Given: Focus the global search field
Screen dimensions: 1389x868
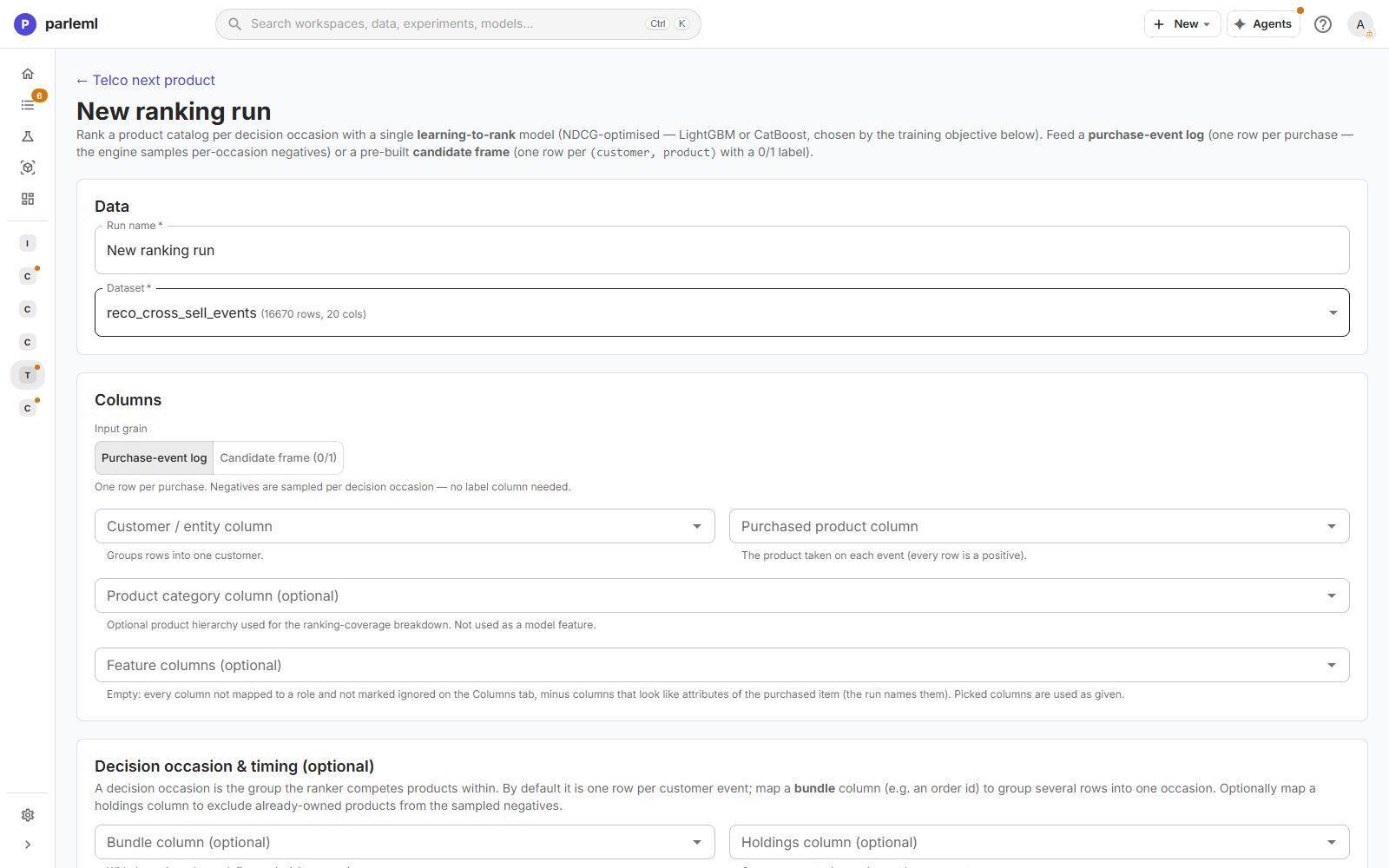Looking at the screenshot, I should 458,24.
